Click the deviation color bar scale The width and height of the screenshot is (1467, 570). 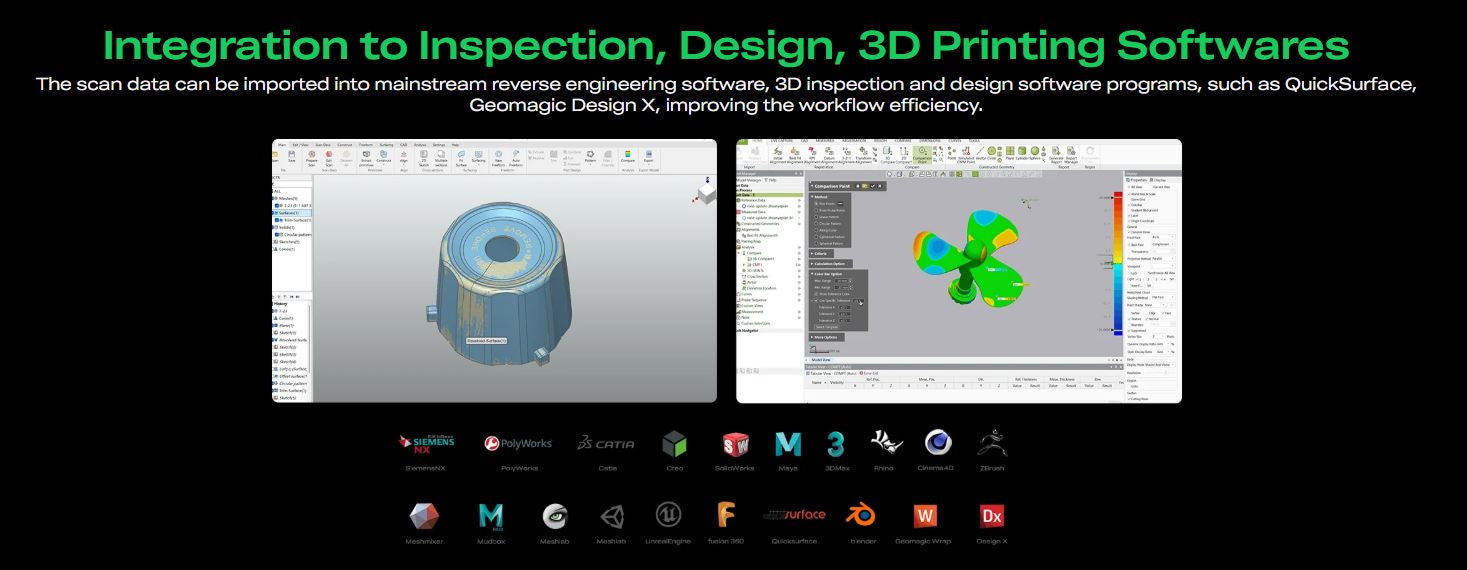pos(1118,264)
